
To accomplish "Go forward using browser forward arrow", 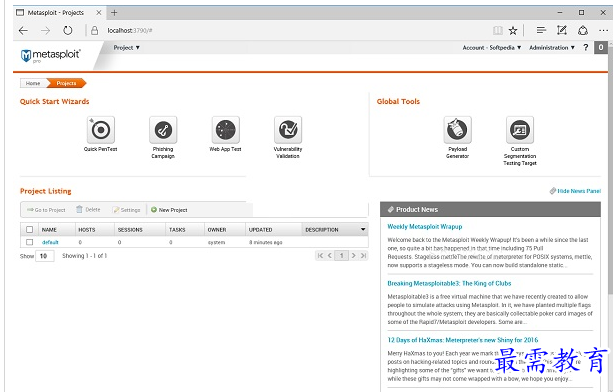I will tap(46, 30).
